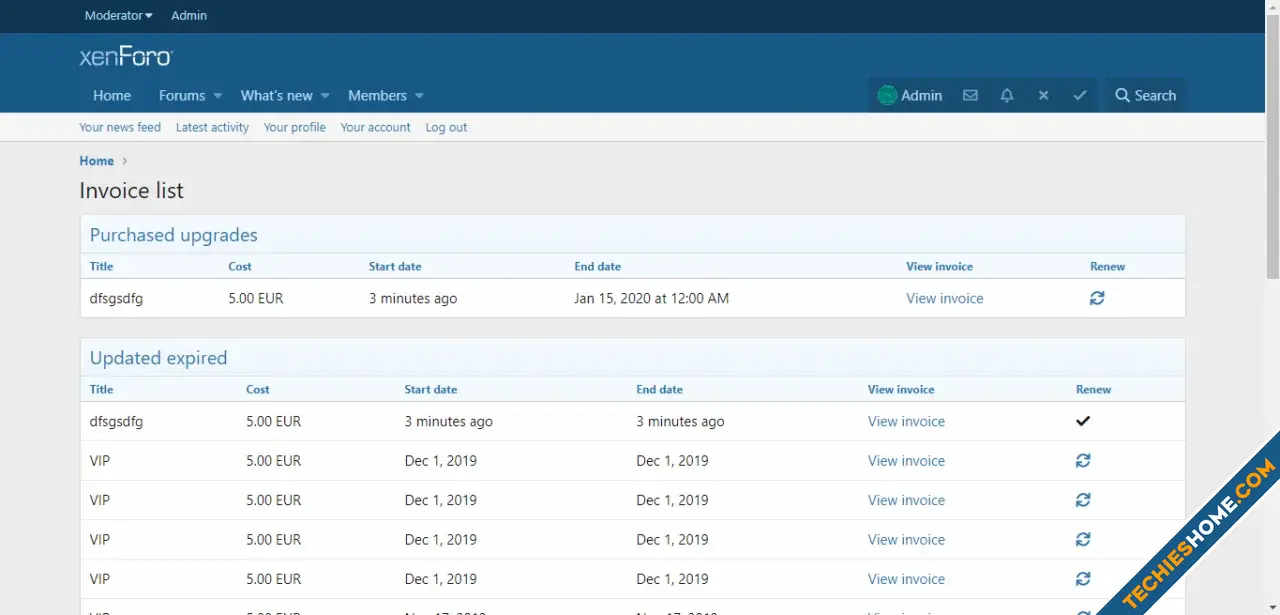Click renew icon for purchased dfsgsdfg upgrade

(x=1097, y=298)
